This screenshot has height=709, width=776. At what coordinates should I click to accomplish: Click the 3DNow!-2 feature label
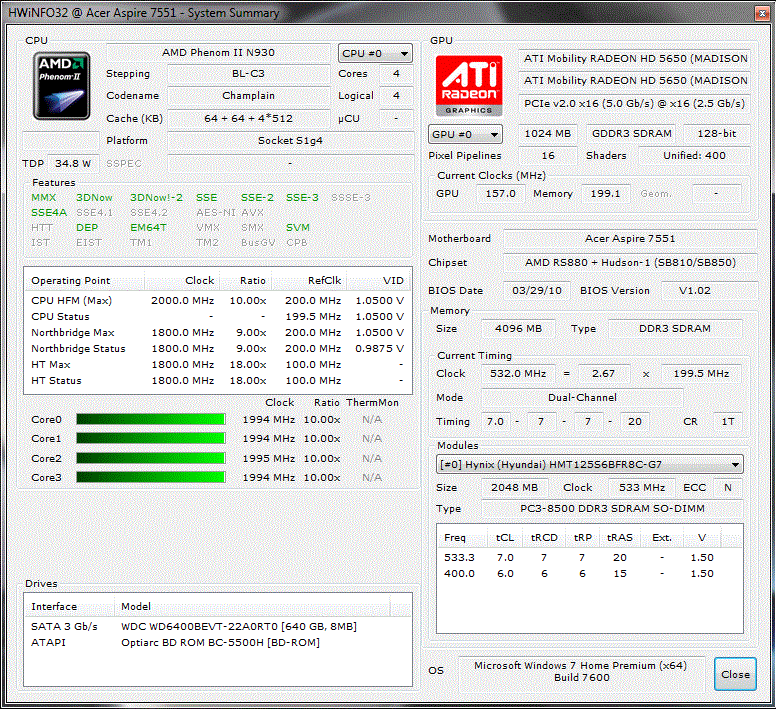[x=156, y=197]
